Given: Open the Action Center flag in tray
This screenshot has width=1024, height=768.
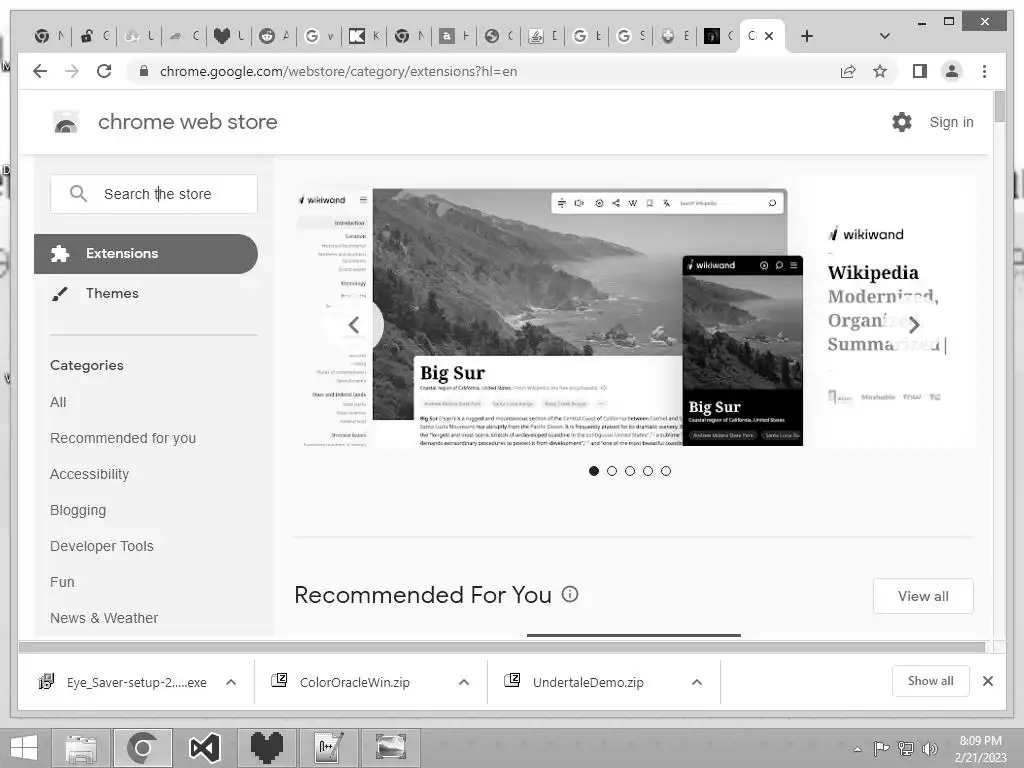Looking at the screenshot, I should 882,749.
